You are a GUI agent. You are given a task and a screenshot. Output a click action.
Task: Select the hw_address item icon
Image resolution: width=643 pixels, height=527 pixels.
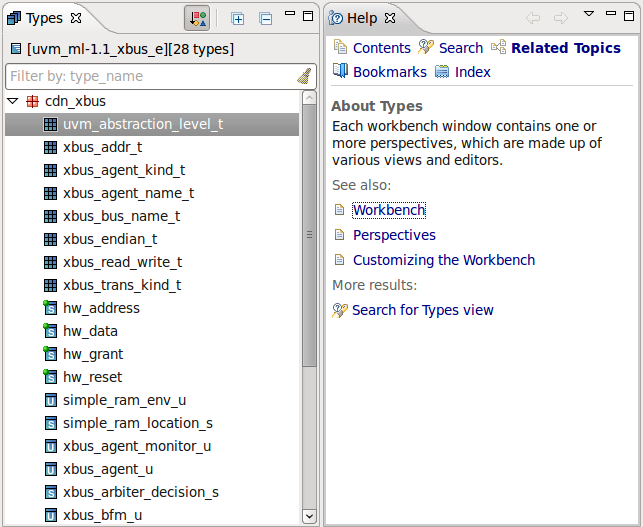50,308
